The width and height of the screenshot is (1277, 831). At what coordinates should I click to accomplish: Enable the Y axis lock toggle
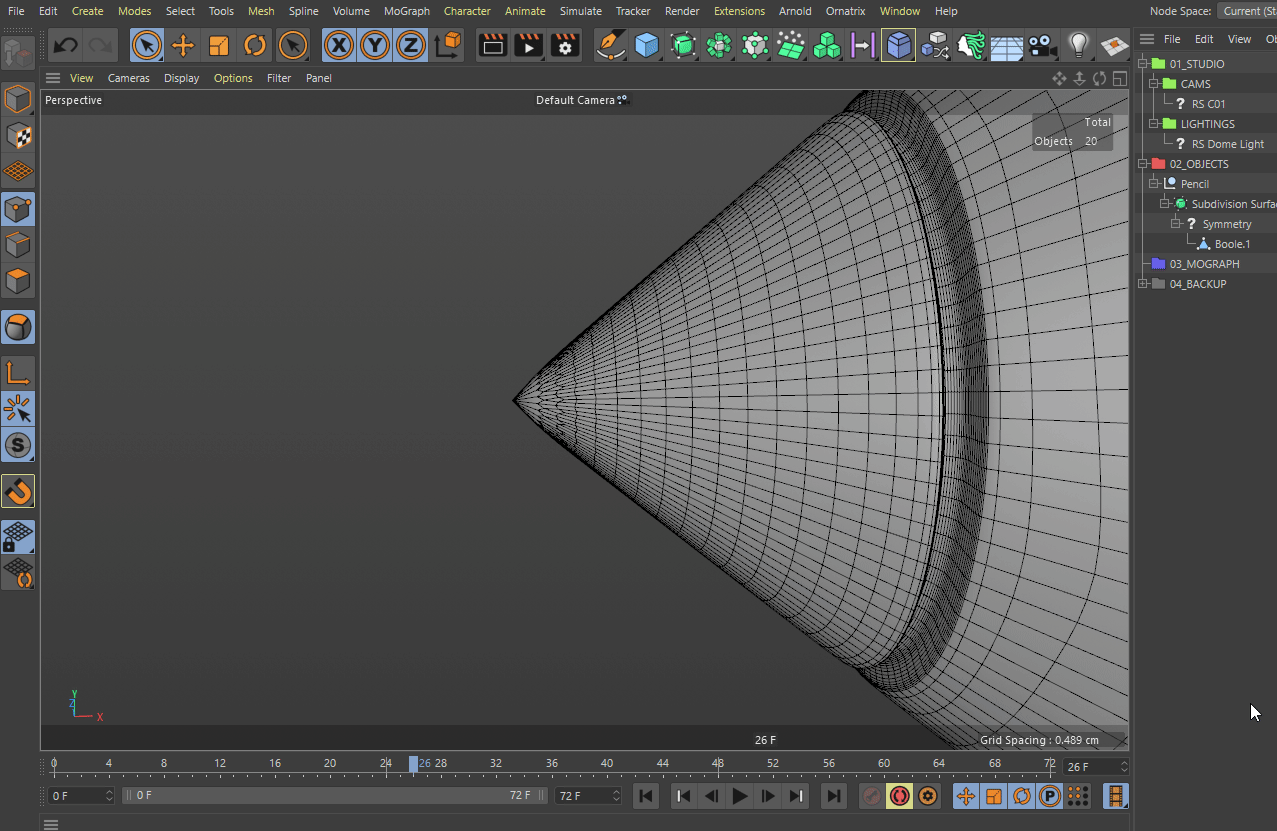[375, 45]
